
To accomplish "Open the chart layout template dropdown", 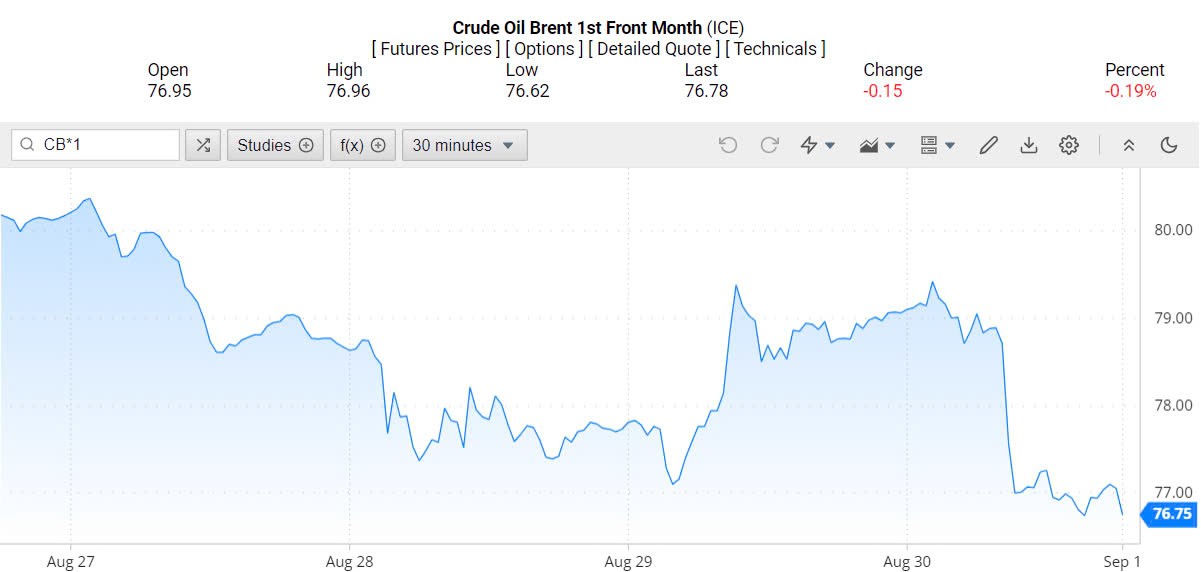I will click(x=937, y=145).
